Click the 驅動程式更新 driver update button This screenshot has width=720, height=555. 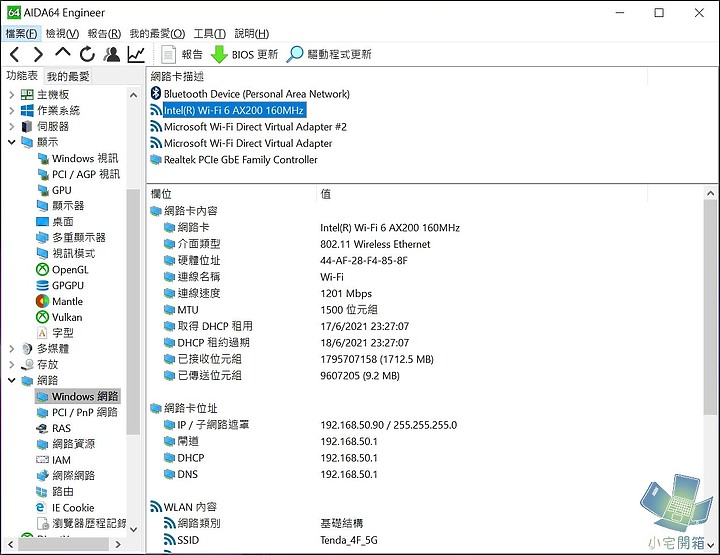[329, 55]
